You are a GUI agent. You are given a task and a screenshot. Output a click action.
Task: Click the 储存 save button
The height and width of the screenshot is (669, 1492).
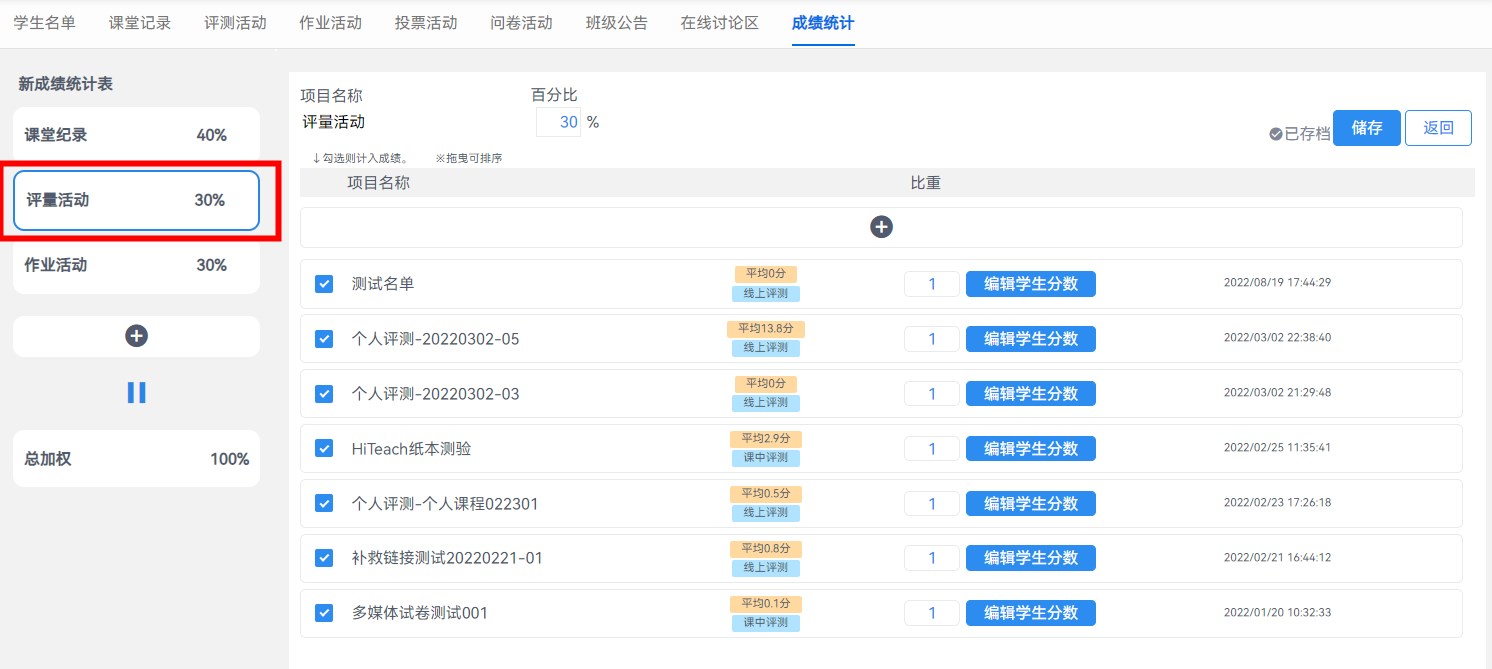tap(1366, 128)
